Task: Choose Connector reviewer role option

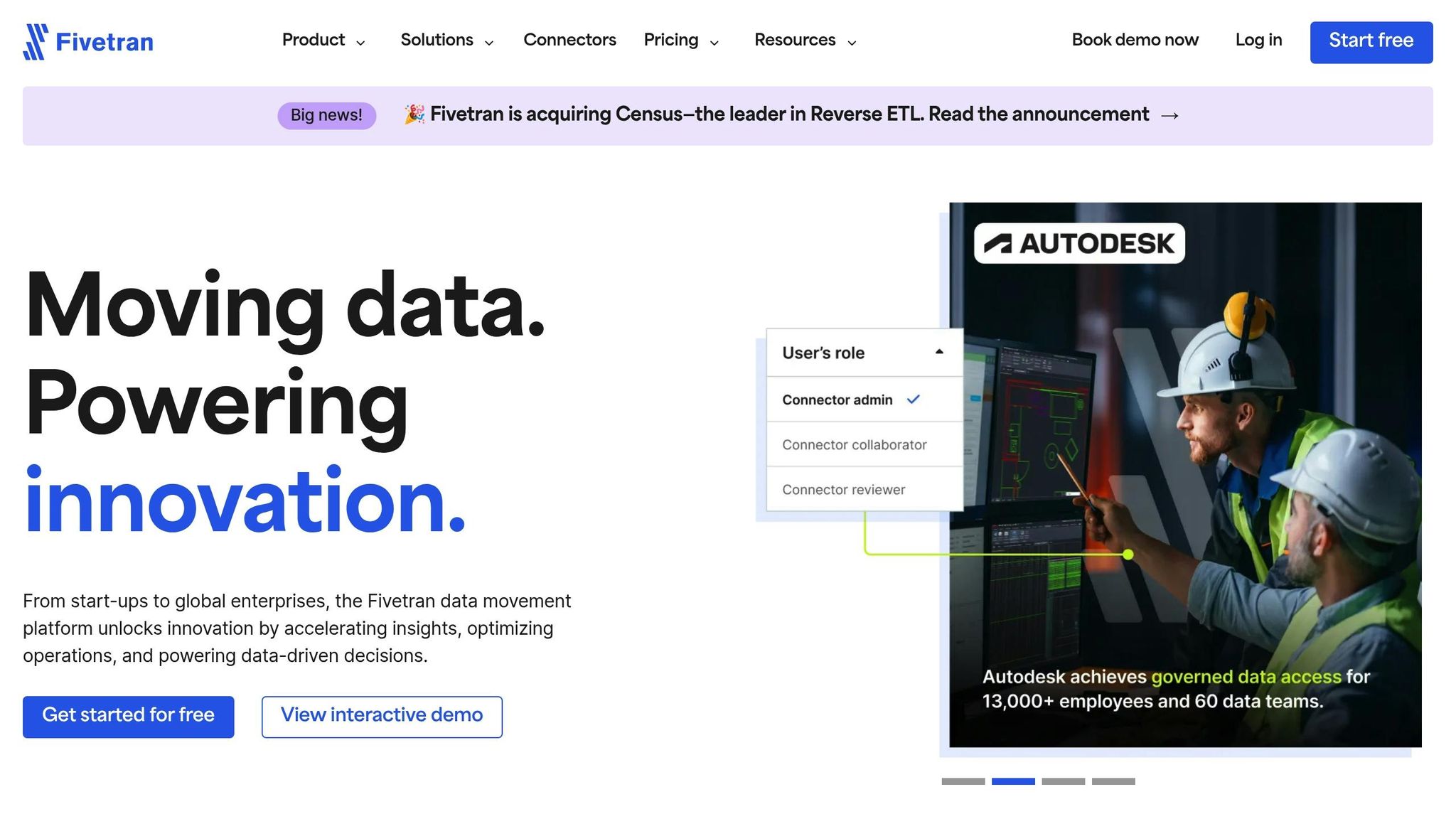Action: point(843,490)
